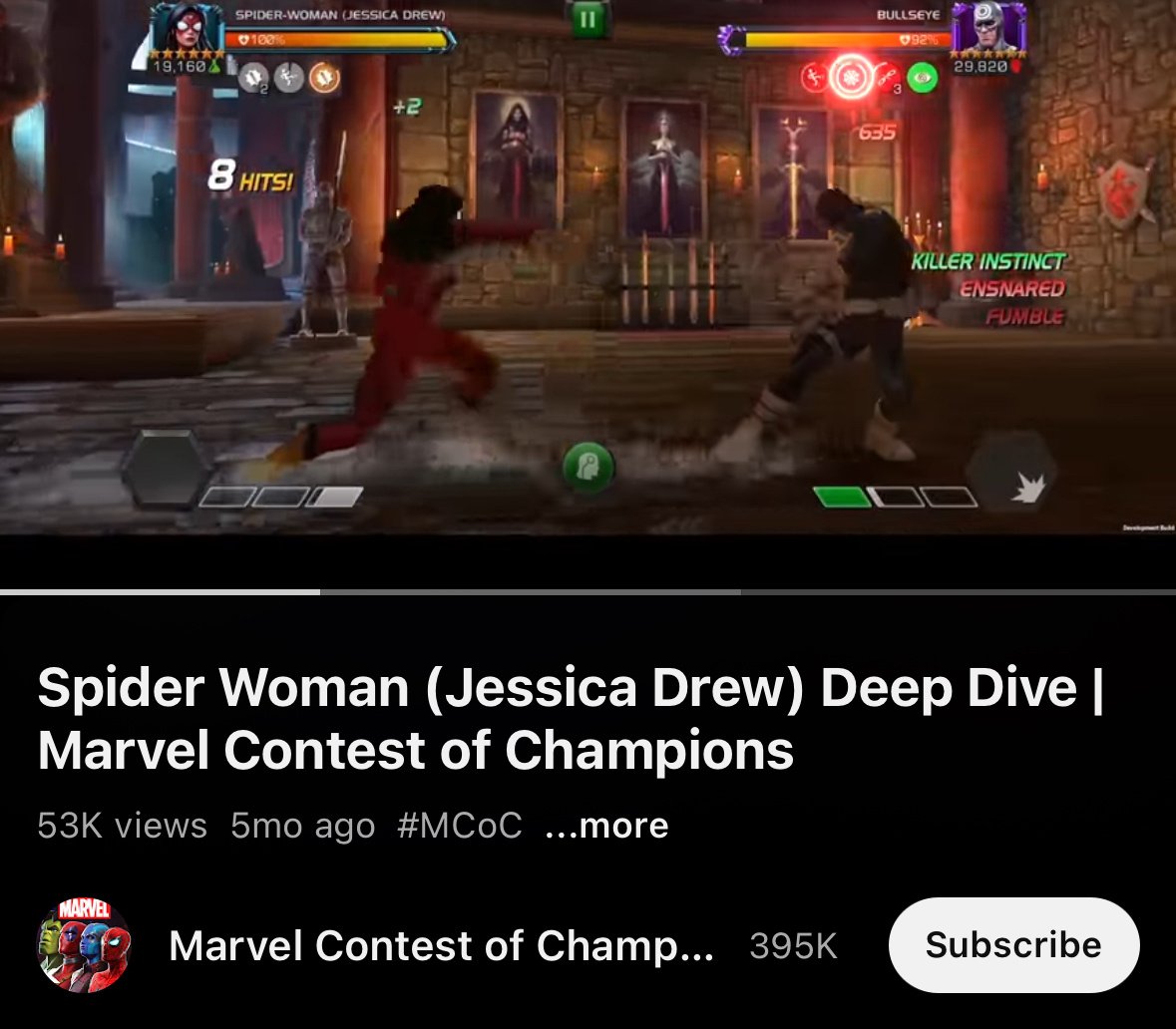Click the green eye buff icon
The image size is (1176, 1029).
coord(923,78)
